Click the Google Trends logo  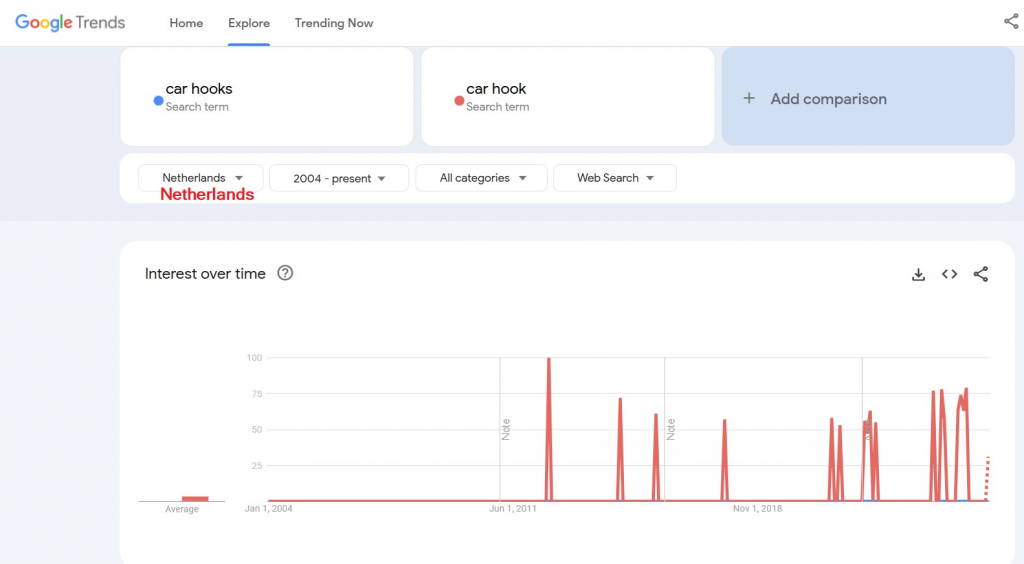(70, 23)
